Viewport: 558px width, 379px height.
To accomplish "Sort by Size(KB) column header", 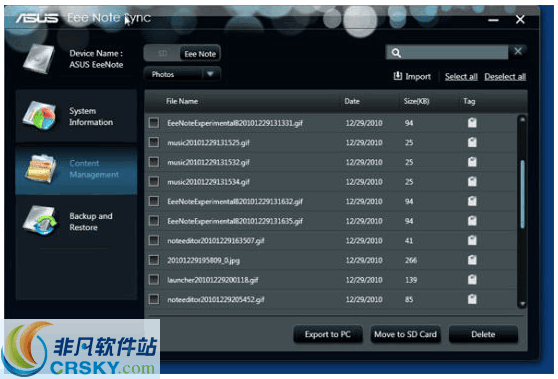I will [416, 101].
